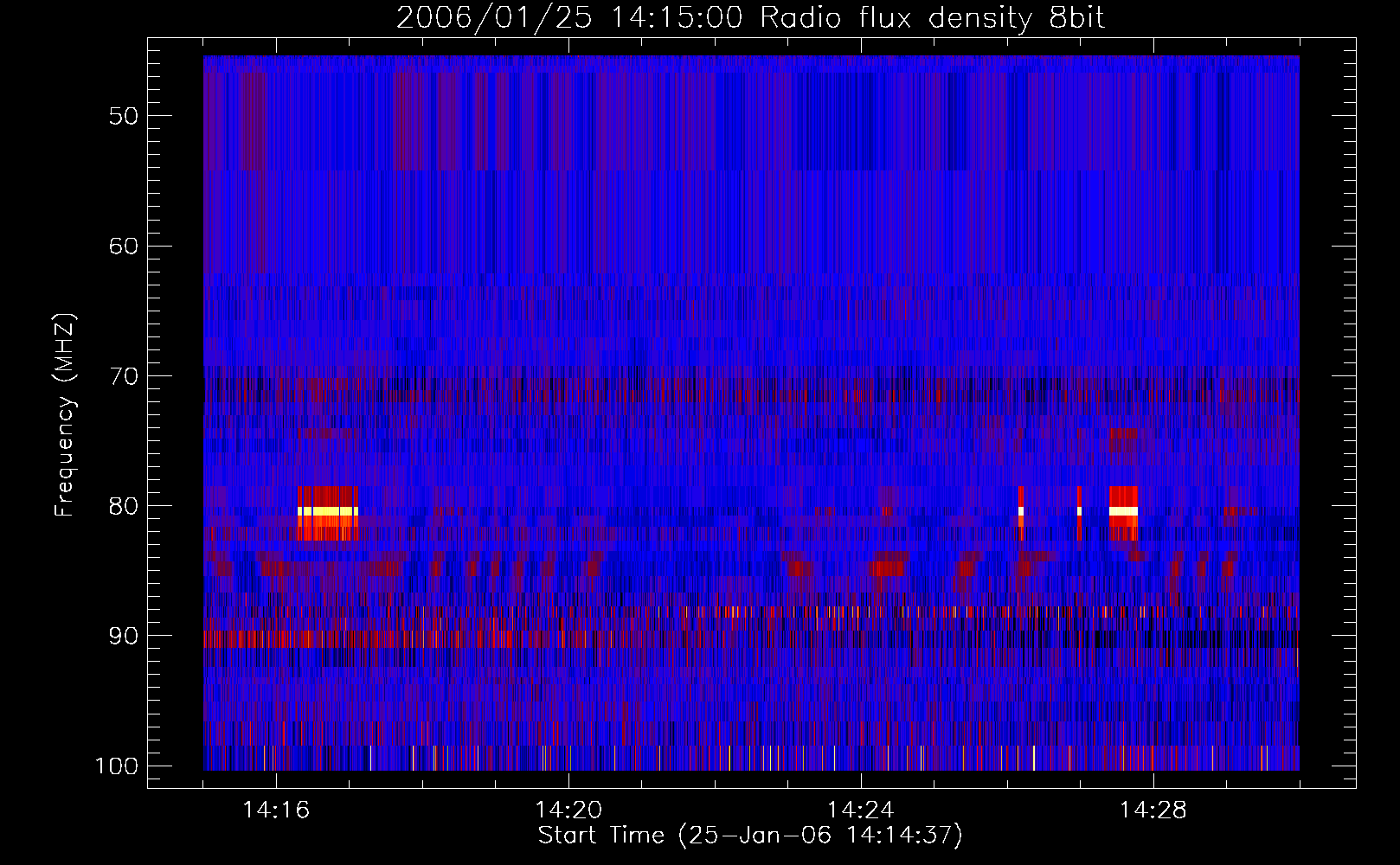
Task: Click the '90' frequency tick label
Action: [123, 636]
